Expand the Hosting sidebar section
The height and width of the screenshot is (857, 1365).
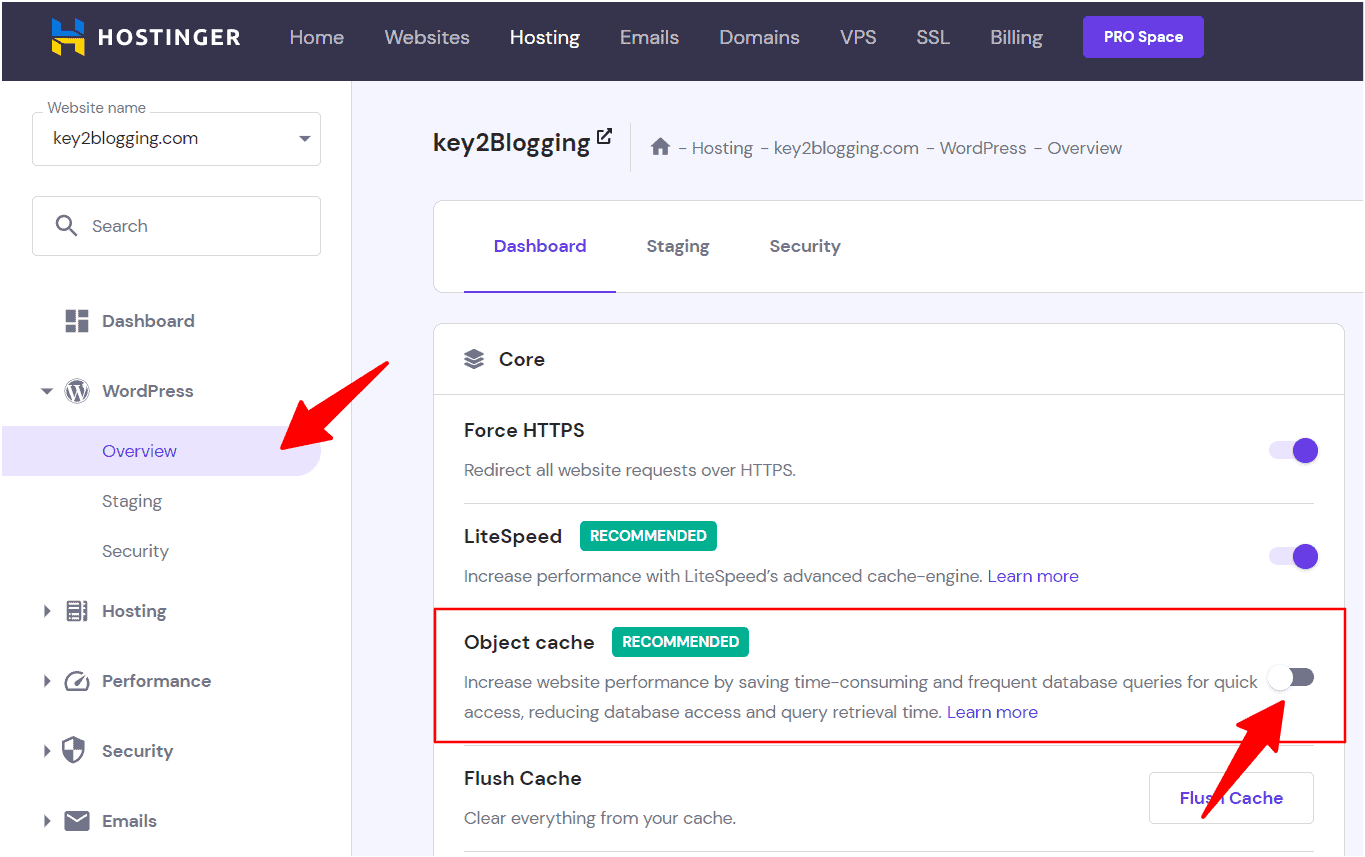tap(46, 611)
